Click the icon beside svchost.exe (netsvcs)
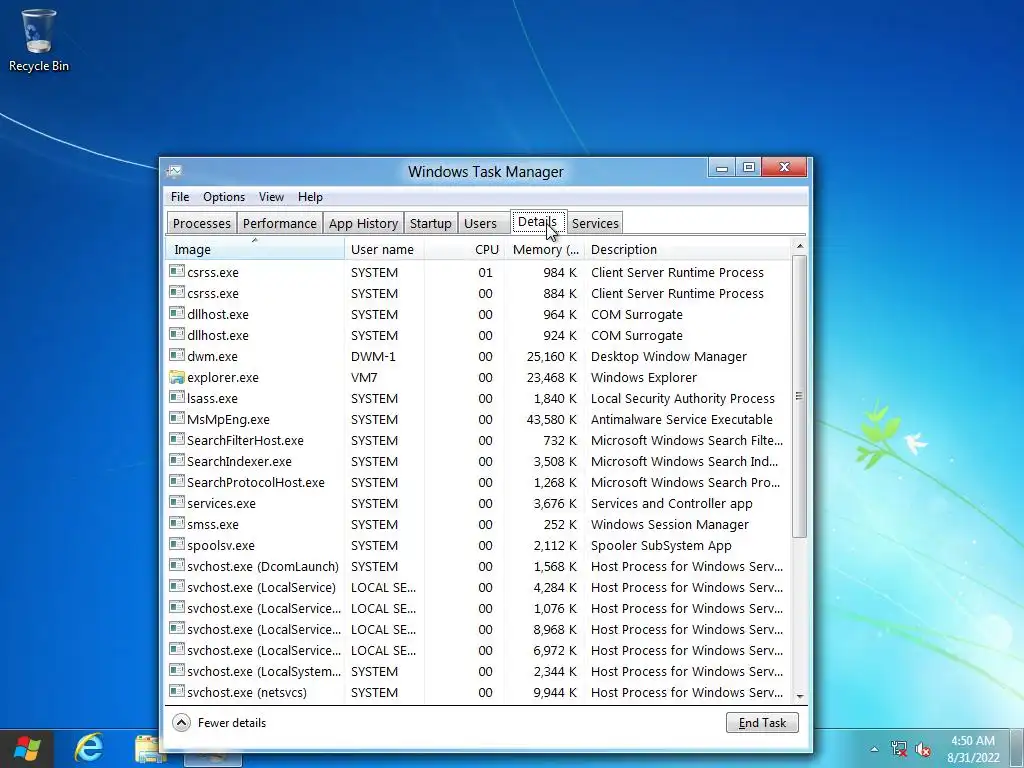This screenshot has height=768, width=1024. (176, 692)
